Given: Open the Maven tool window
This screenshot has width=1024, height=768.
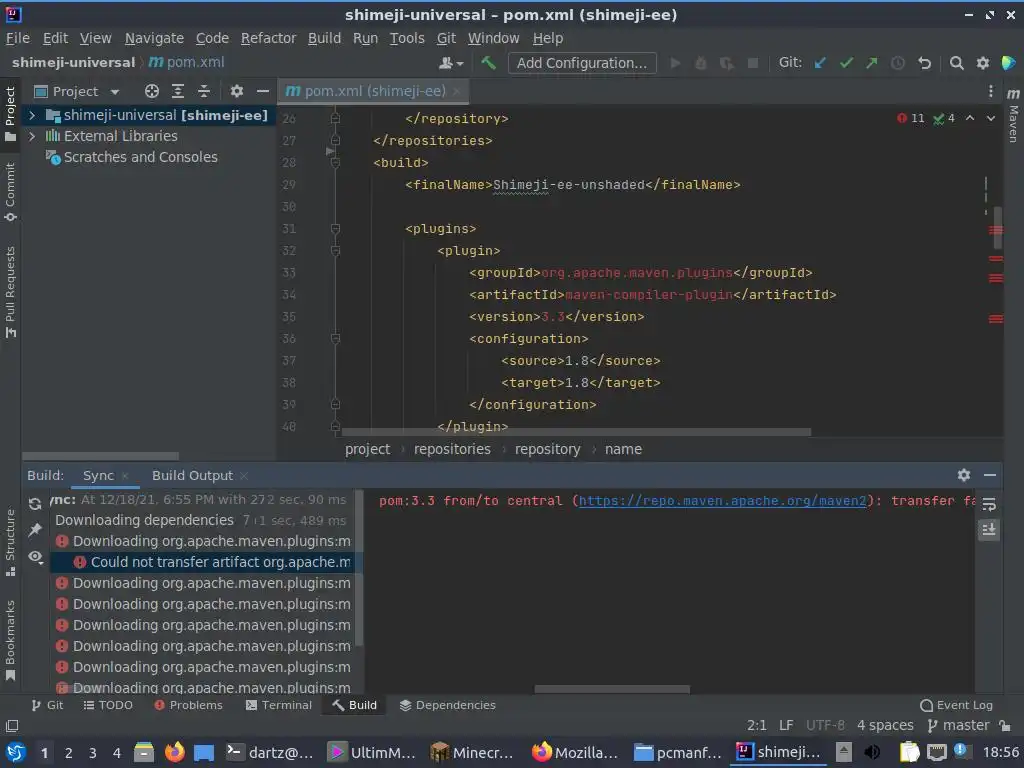Looking at the screenshot, I should point(1013,116).
